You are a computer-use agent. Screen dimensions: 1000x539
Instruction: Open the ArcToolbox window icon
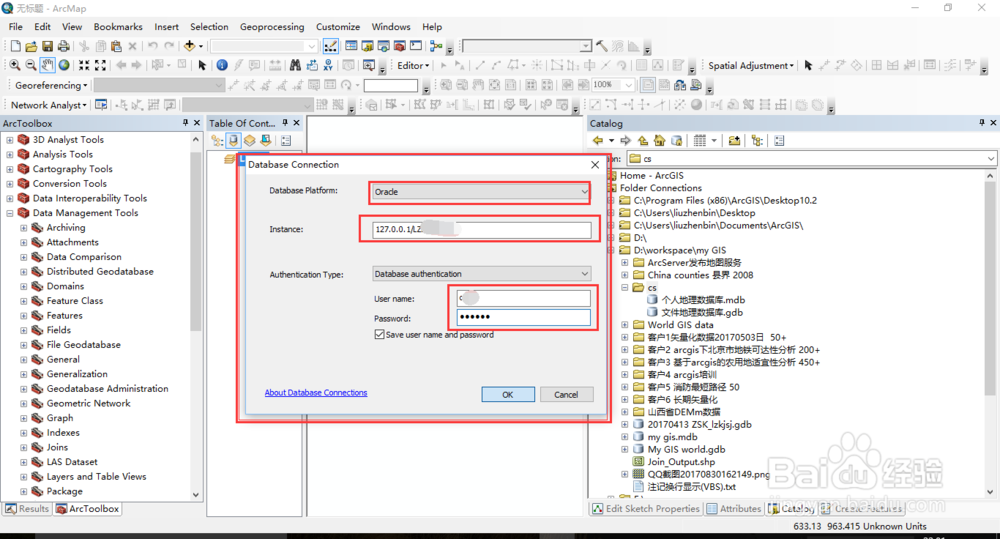399,46
